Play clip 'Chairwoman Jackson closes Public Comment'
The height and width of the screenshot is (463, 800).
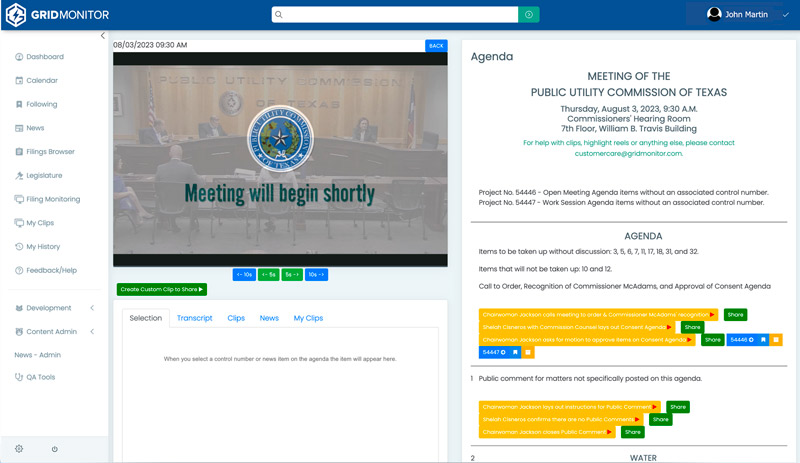pyautogui.click(x=547, y=432)
